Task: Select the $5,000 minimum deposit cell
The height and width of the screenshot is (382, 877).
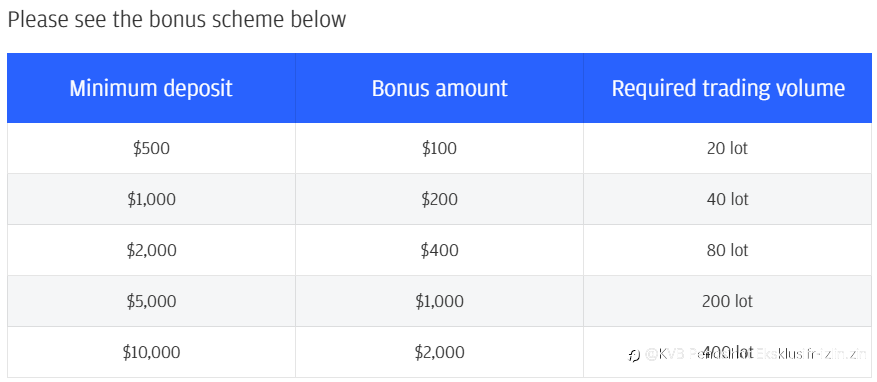Action: (x=151, y=301)
